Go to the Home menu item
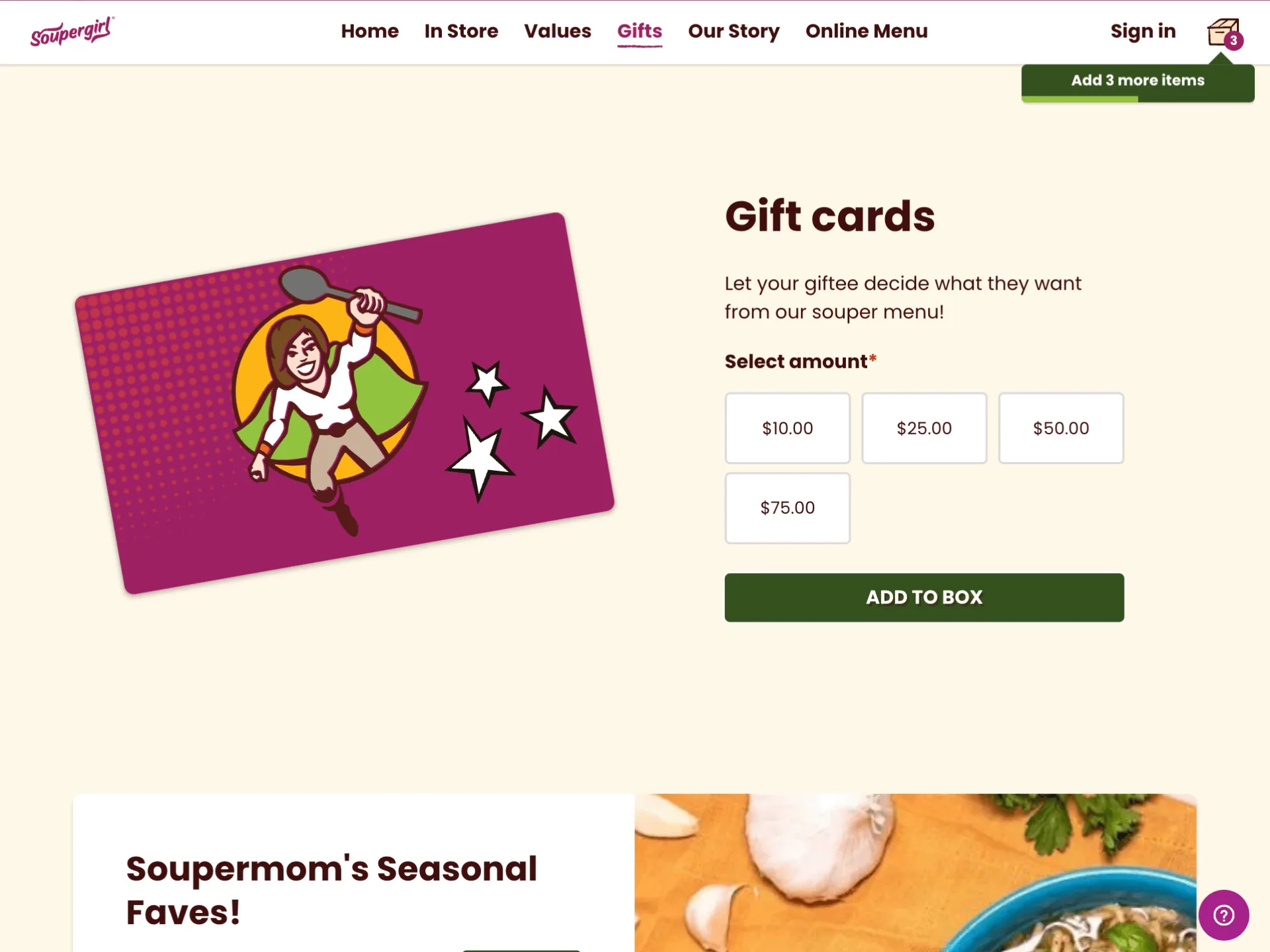1270x952 pixels. click(370, 31)
